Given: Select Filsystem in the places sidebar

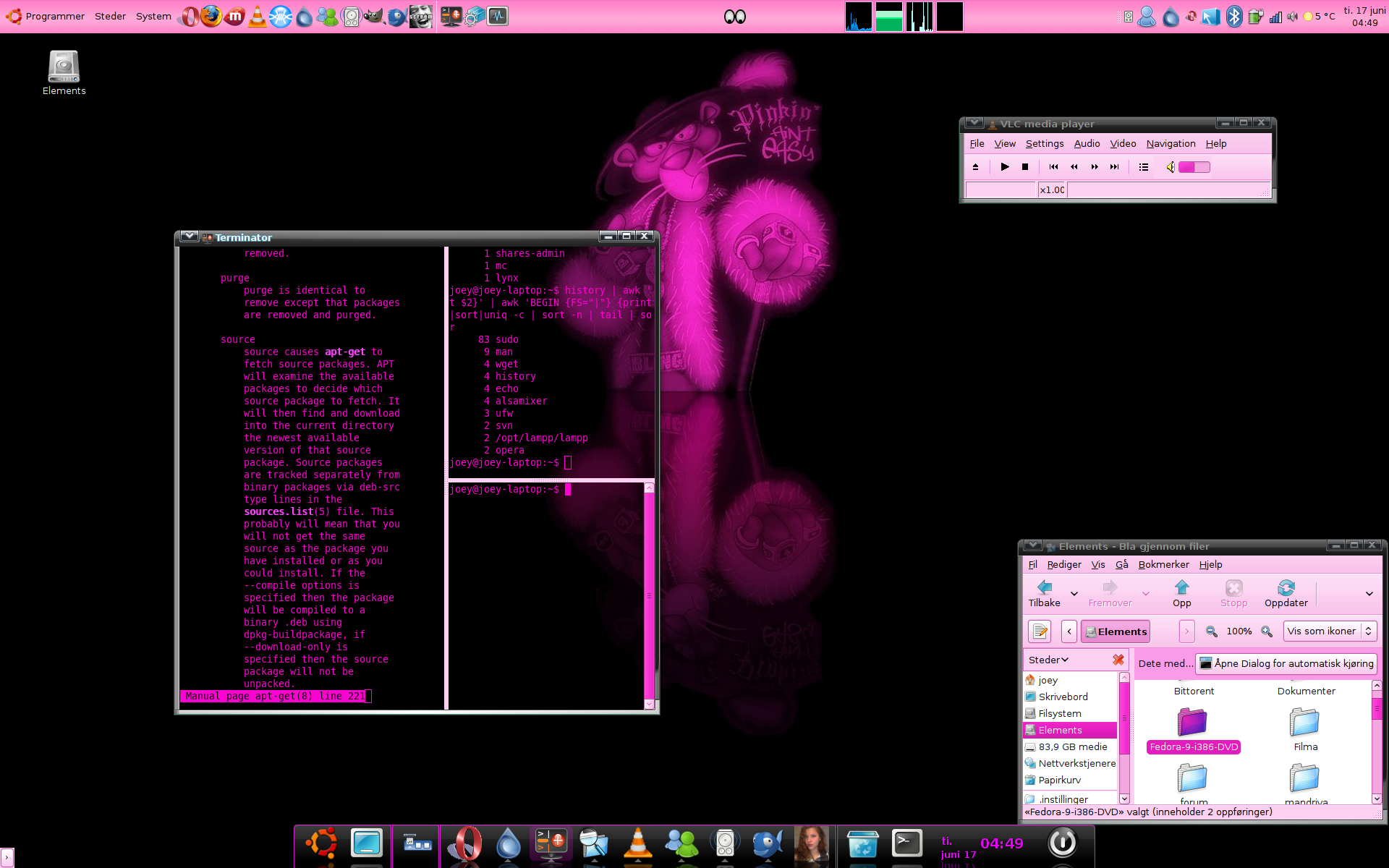Looking at the screenshot, I should 1071,714.
